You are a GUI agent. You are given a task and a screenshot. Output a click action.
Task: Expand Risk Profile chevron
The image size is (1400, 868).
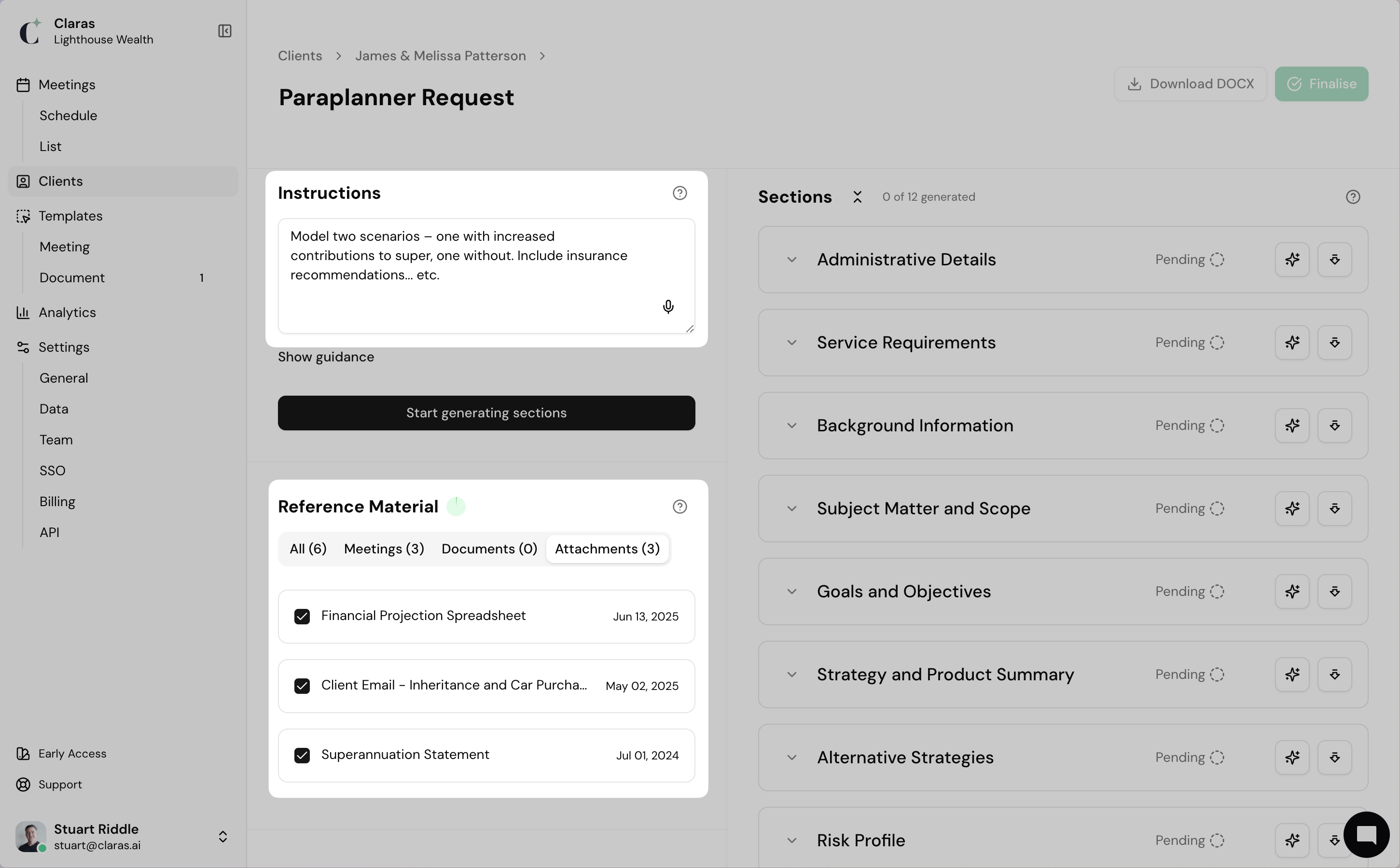[x=791, y=840]
